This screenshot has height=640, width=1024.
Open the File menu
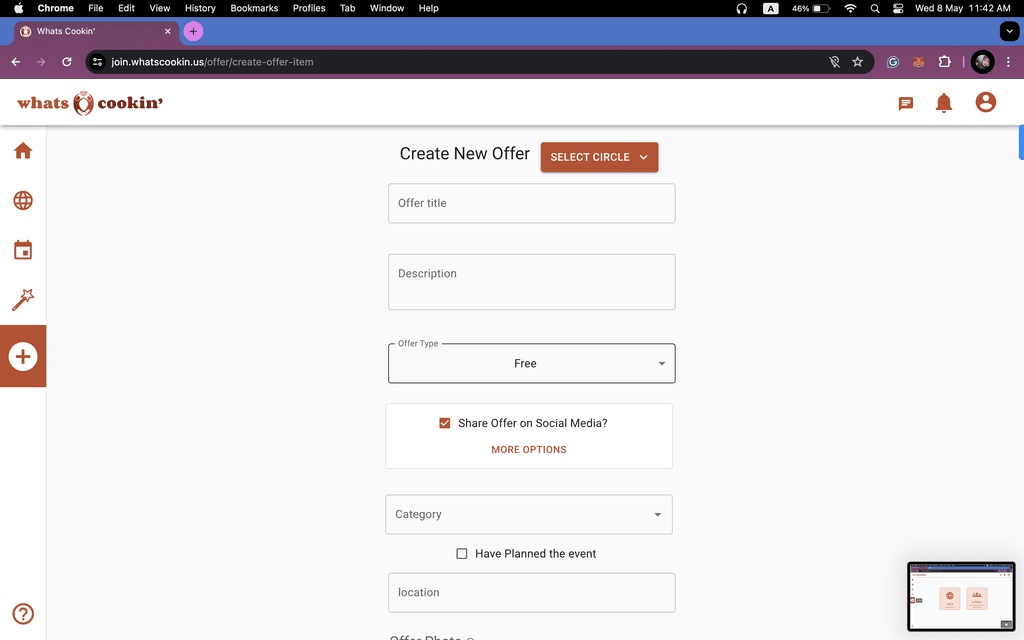point(95,8)
